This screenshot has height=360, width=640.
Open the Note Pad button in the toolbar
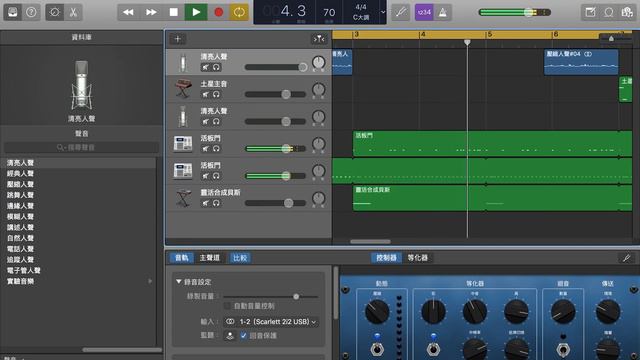590,12
